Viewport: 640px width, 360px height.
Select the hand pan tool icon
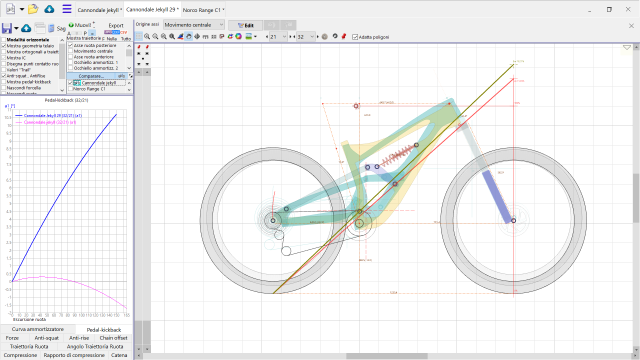(189, 37)
